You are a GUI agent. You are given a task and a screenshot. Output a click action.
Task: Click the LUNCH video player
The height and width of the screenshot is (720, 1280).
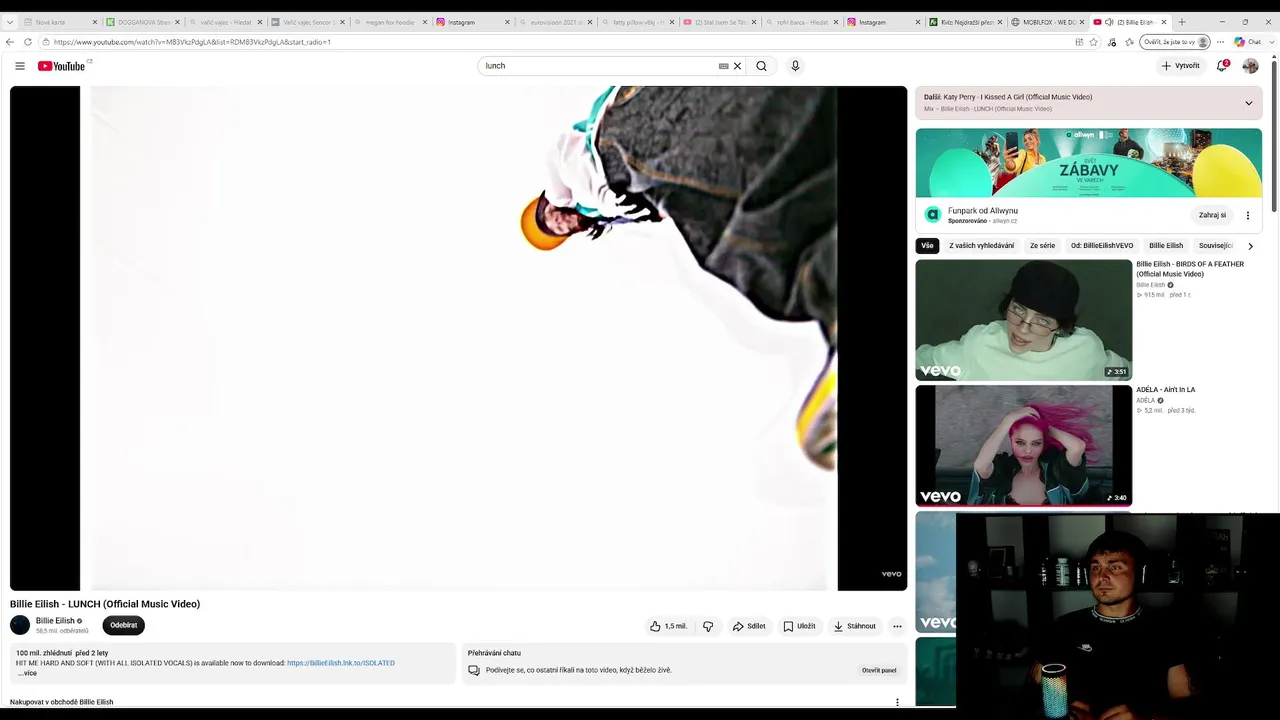[x=459, y=338]
